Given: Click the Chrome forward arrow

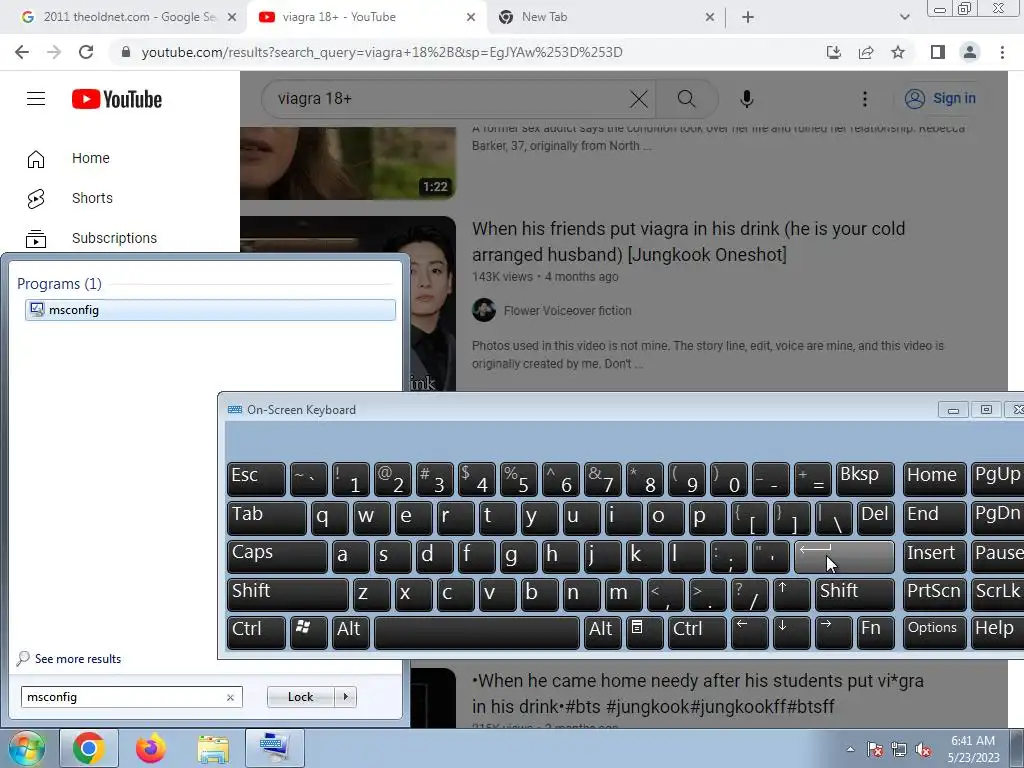Looking at the screenshot, I should (x=54, y=52).
